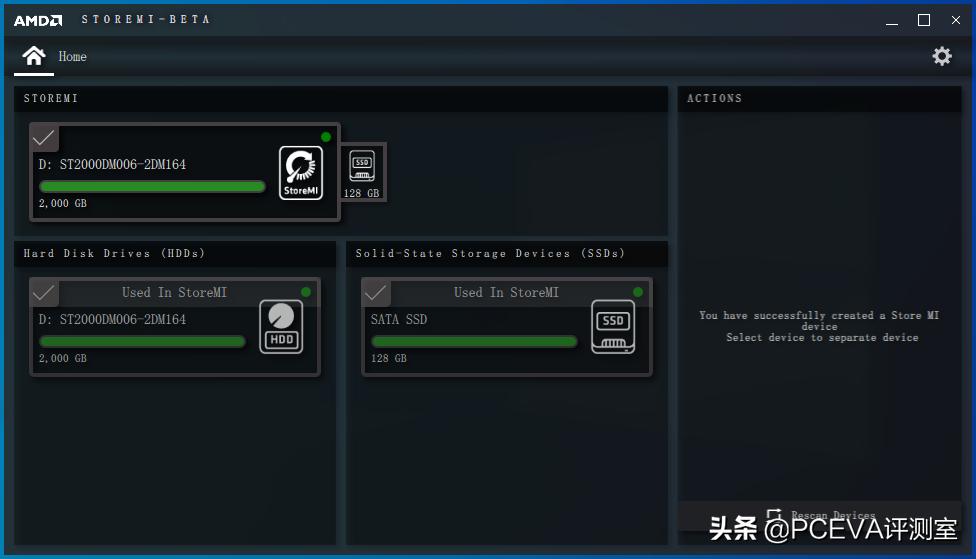The image size is (976, 559).
Task: Select the Home tab label
Action: [72, 57]
